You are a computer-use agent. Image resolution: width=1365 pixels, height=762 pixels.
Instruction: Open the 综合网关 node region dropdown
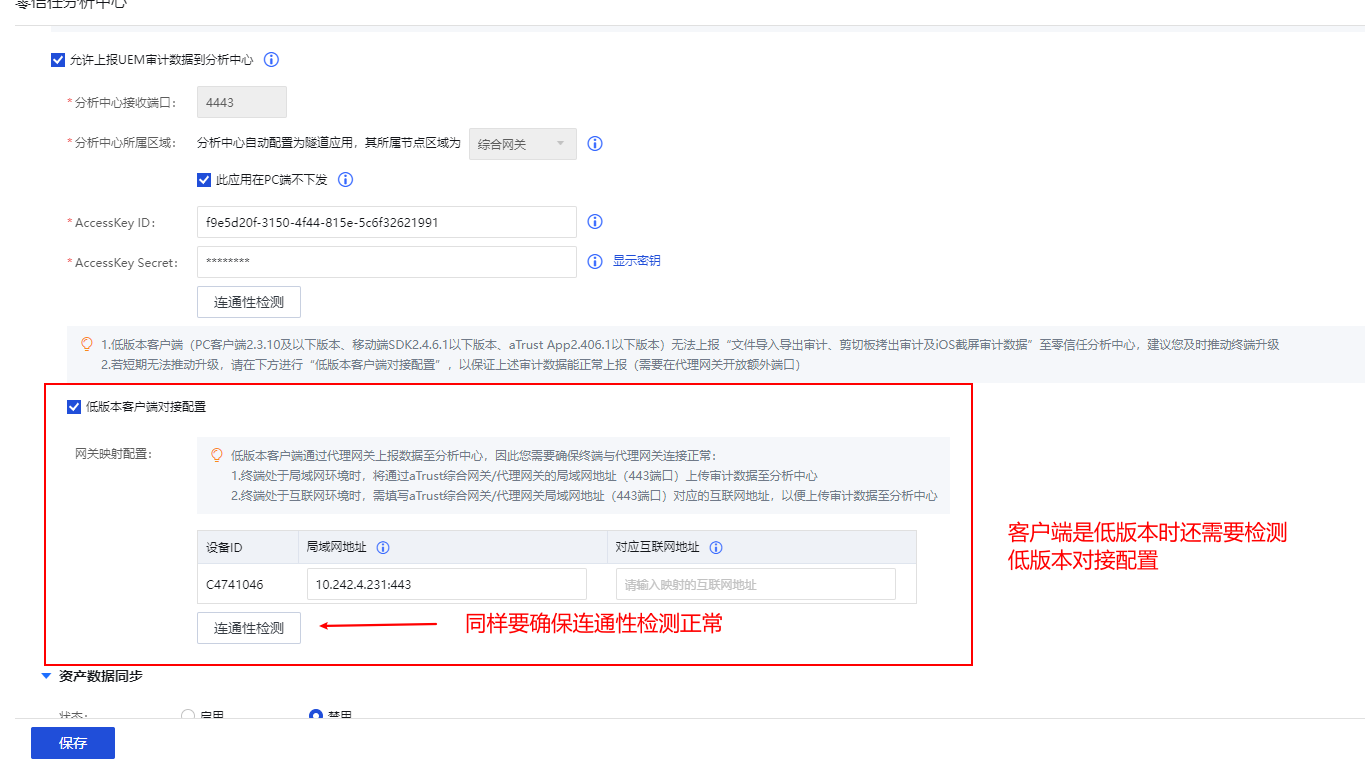point(522,144)
